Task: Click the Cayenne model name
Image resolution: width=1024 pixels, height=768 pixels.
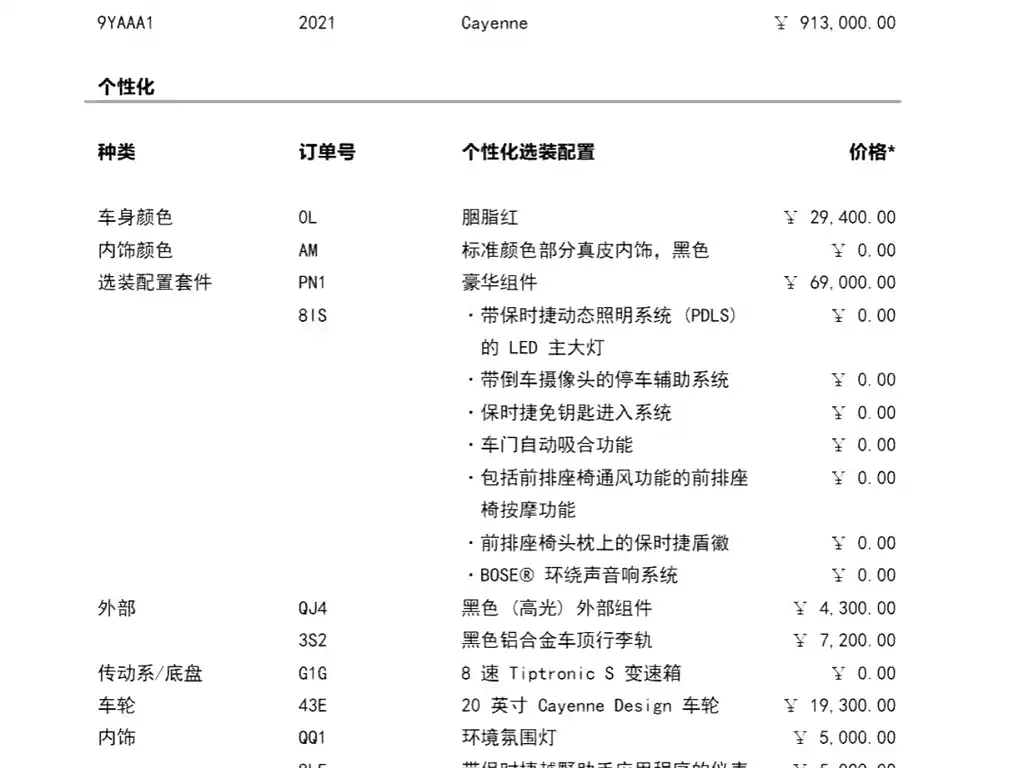Action: point(494,24)
